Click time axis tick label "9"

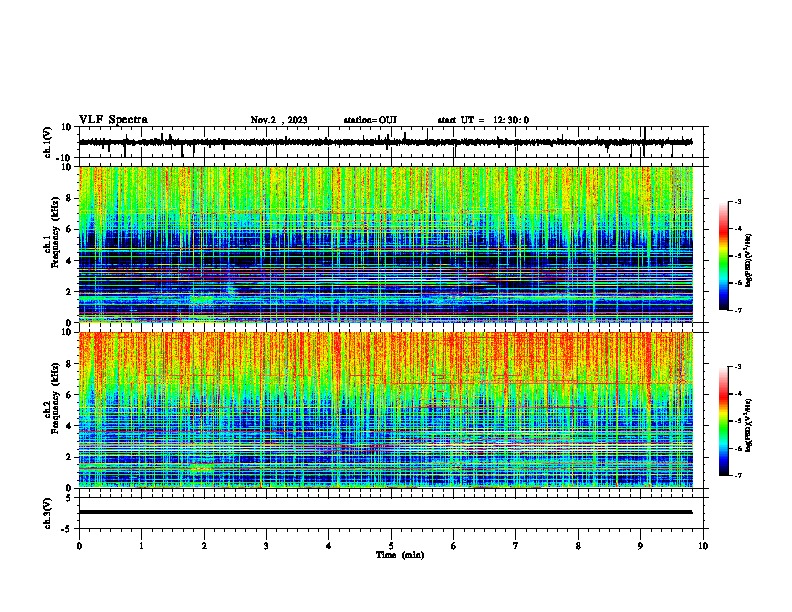click(x=640, y=546)
